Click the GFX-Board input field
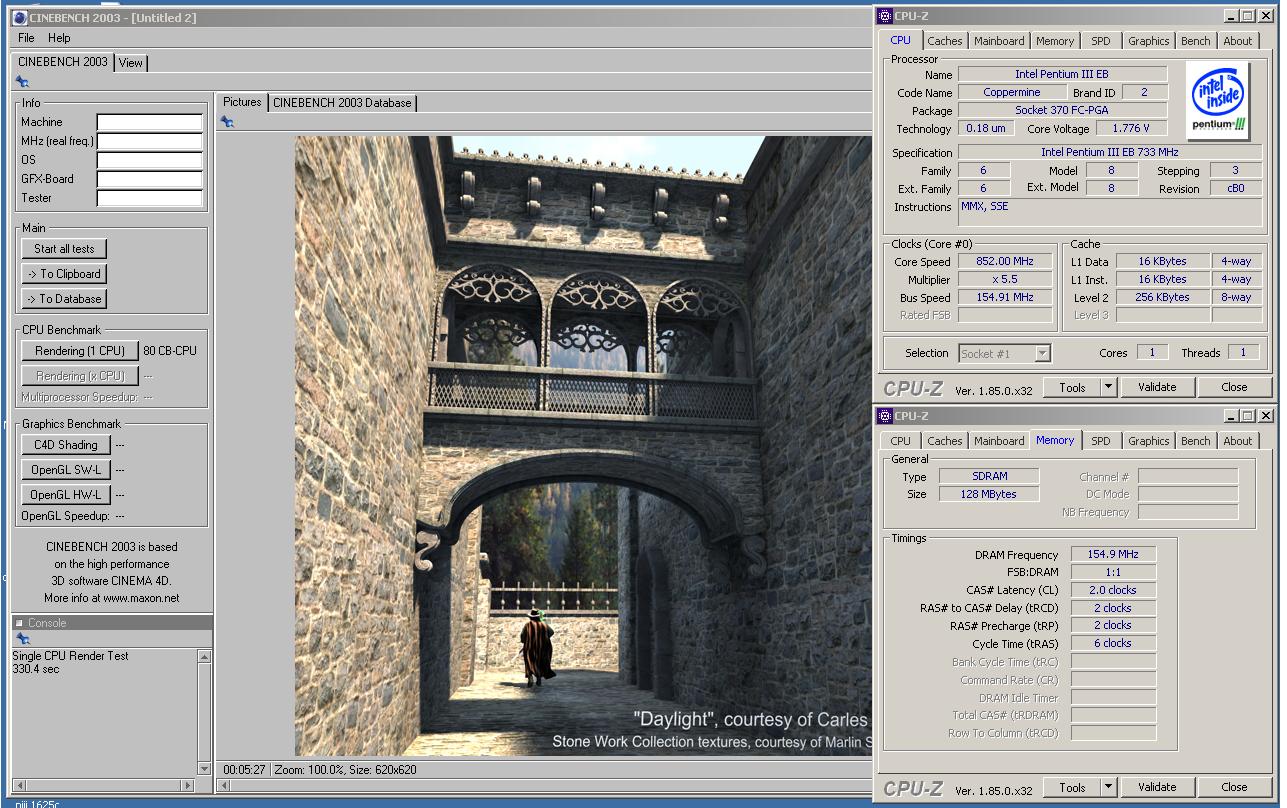This screenshot has height=808, width=1287. (x=150, y=179)
